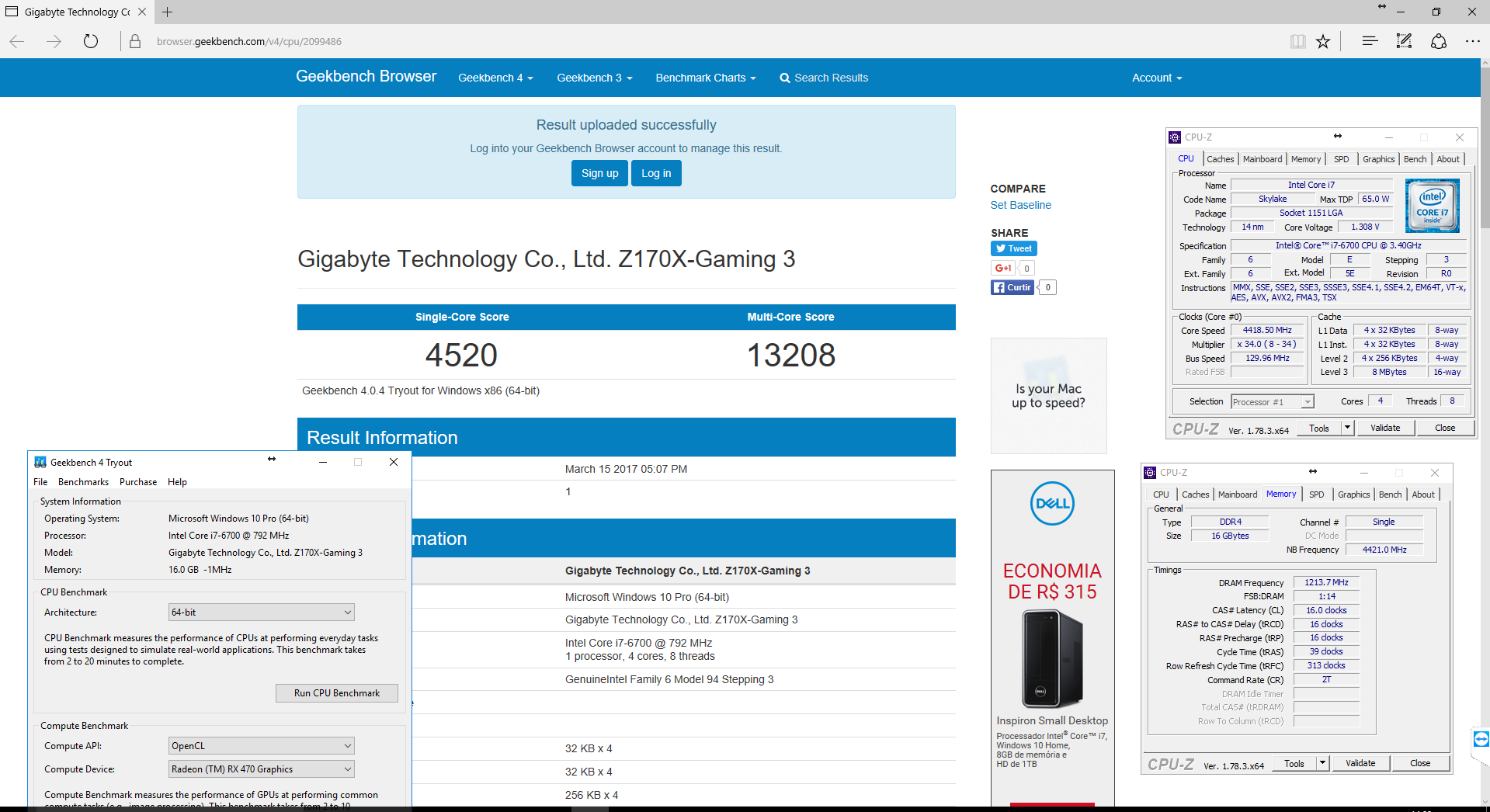Open the Edge share icon
1490x812 pixels.
1439,41
